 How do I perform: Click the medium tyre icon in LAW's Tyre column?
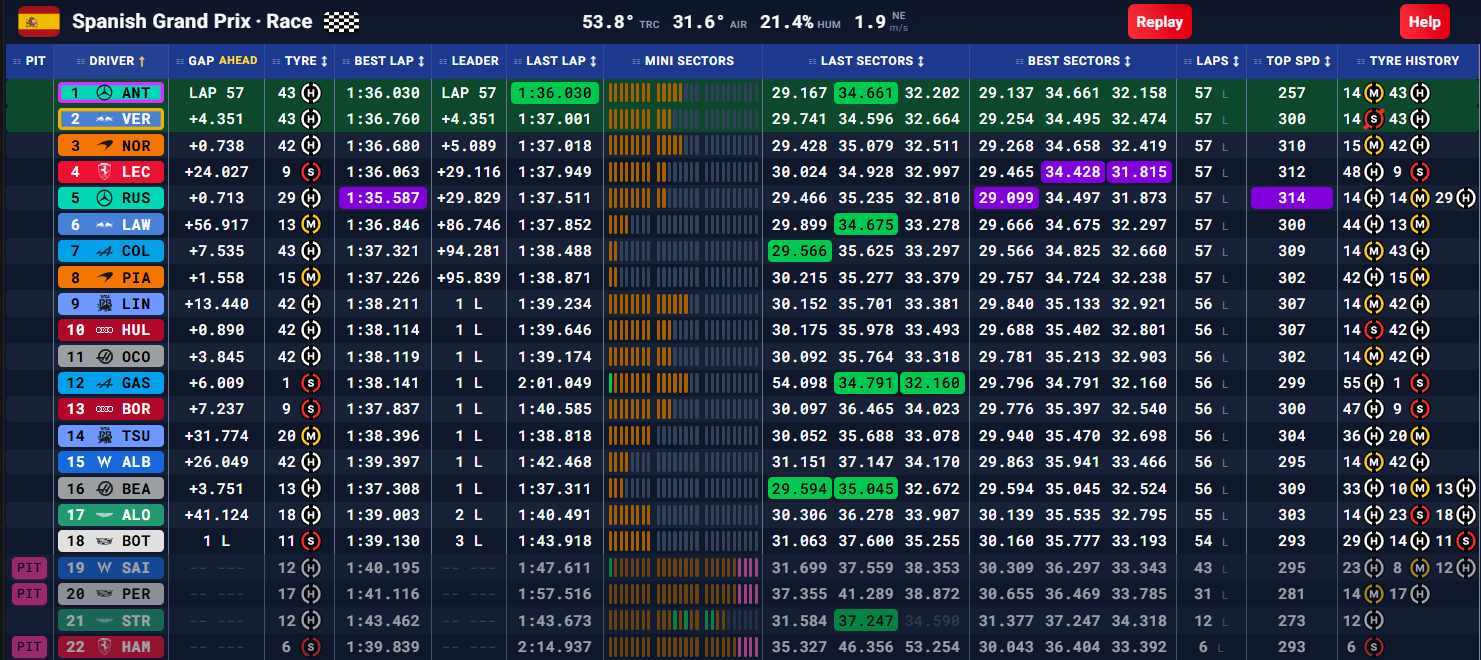[x=310, y=225]
